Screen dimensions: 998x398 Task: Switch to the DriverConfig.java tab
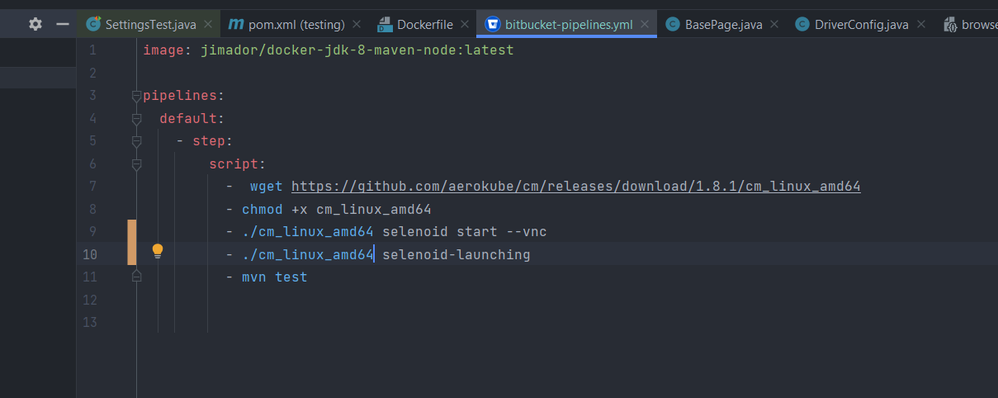pyautogui.click(x=861, y=24)
